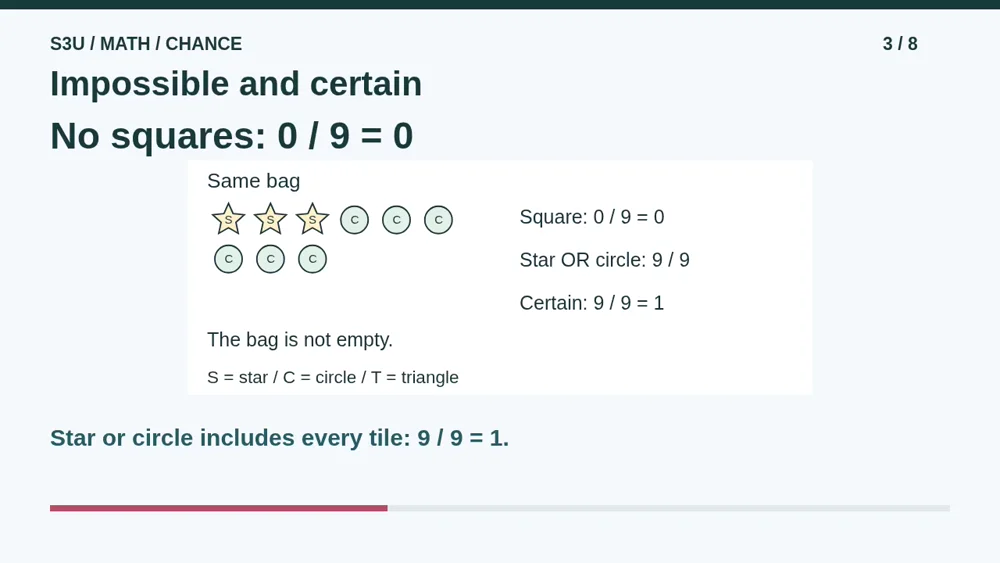
Task: Click the filled red part of the progress bar
Action: click(x=219, y=508)
